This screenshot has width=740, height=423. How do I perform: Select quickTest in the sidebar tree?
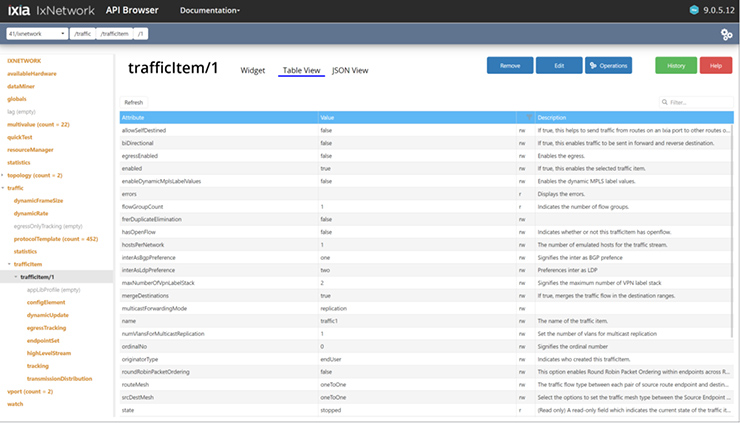(x=20, y=137)
